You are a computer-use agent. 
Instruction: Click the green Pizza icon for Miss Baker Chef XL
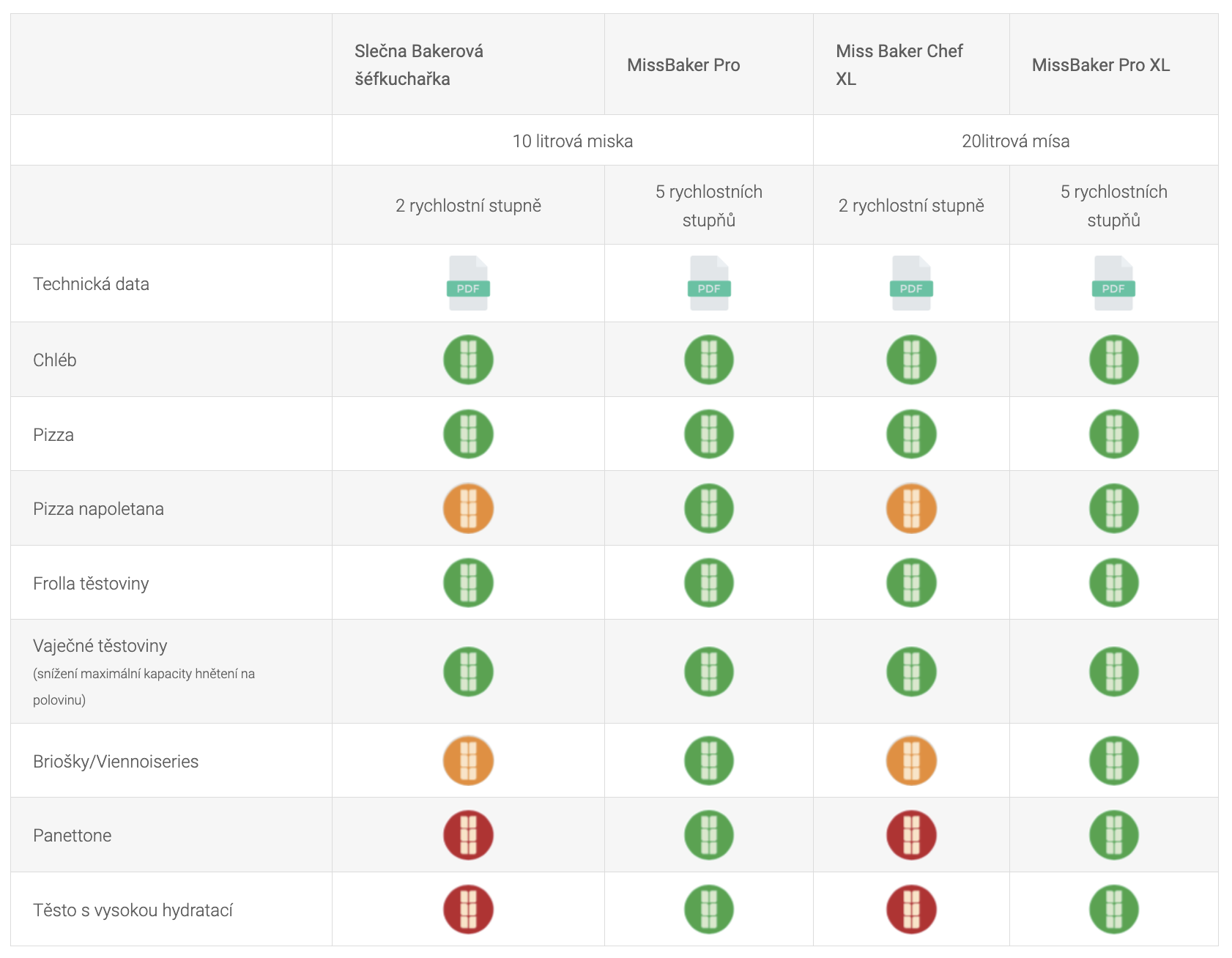coord(911,434)
